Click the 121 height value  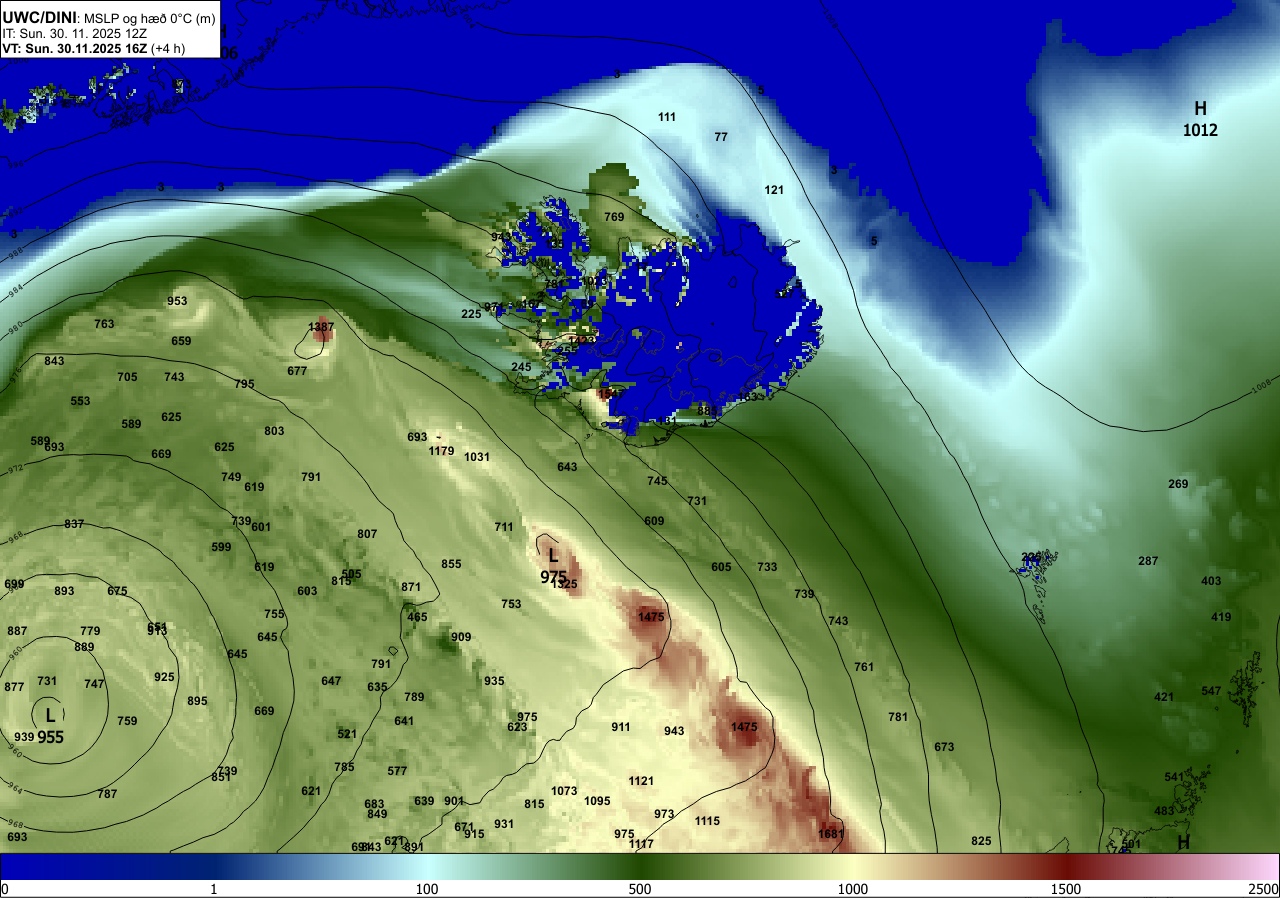click(774, 190)
